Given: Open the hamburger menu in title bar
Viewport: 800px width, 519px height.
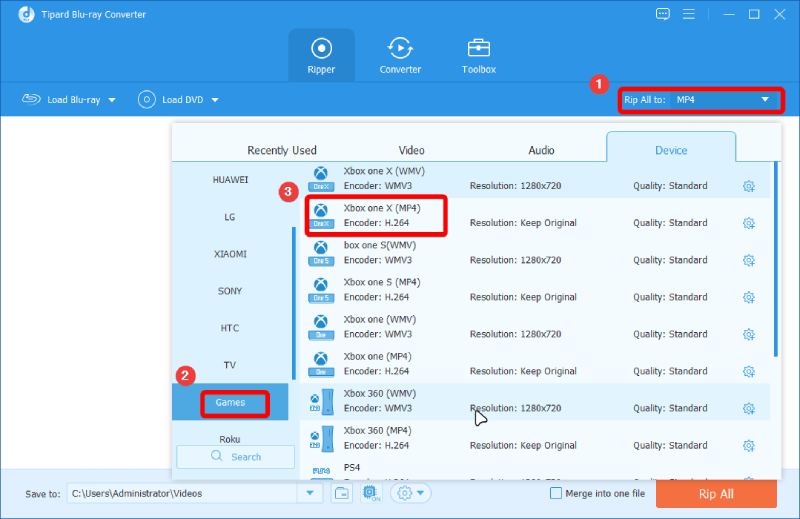Looking at the screenshot, I should coord(689,14).
